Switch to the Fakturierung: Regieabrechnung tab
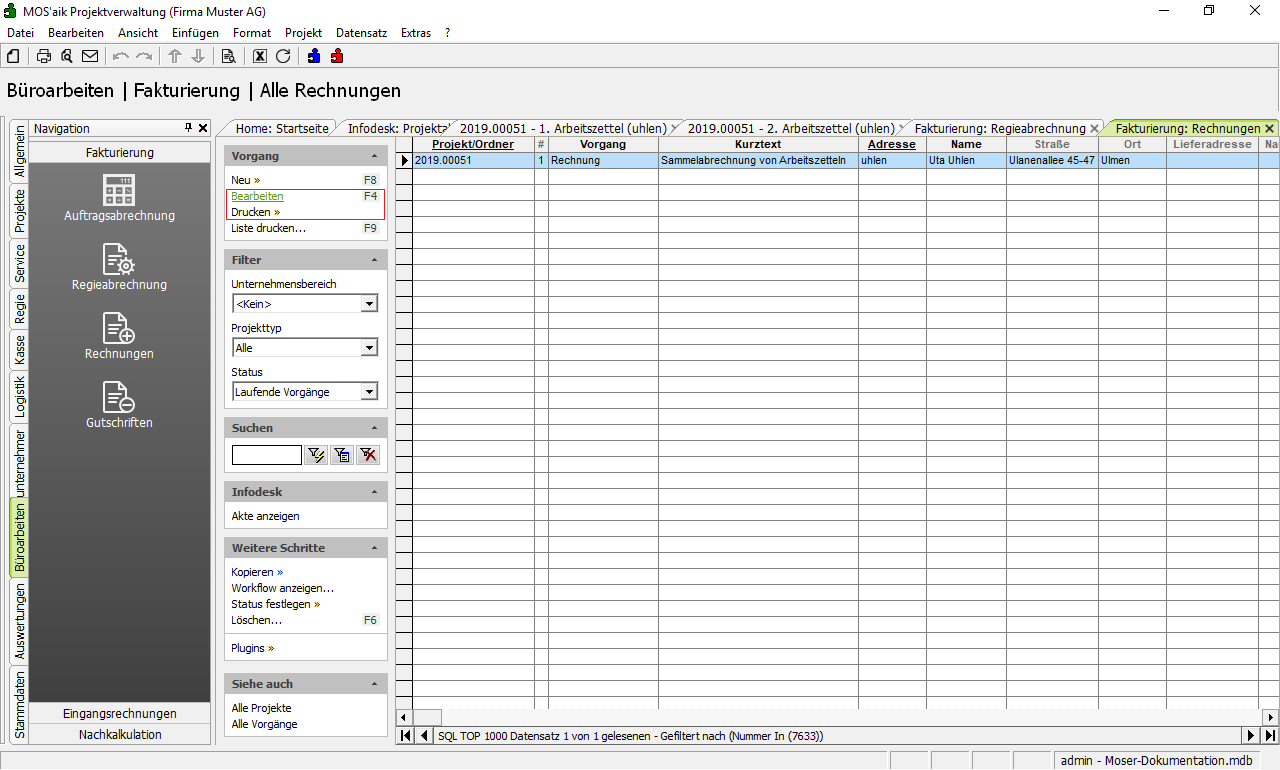 999,128
